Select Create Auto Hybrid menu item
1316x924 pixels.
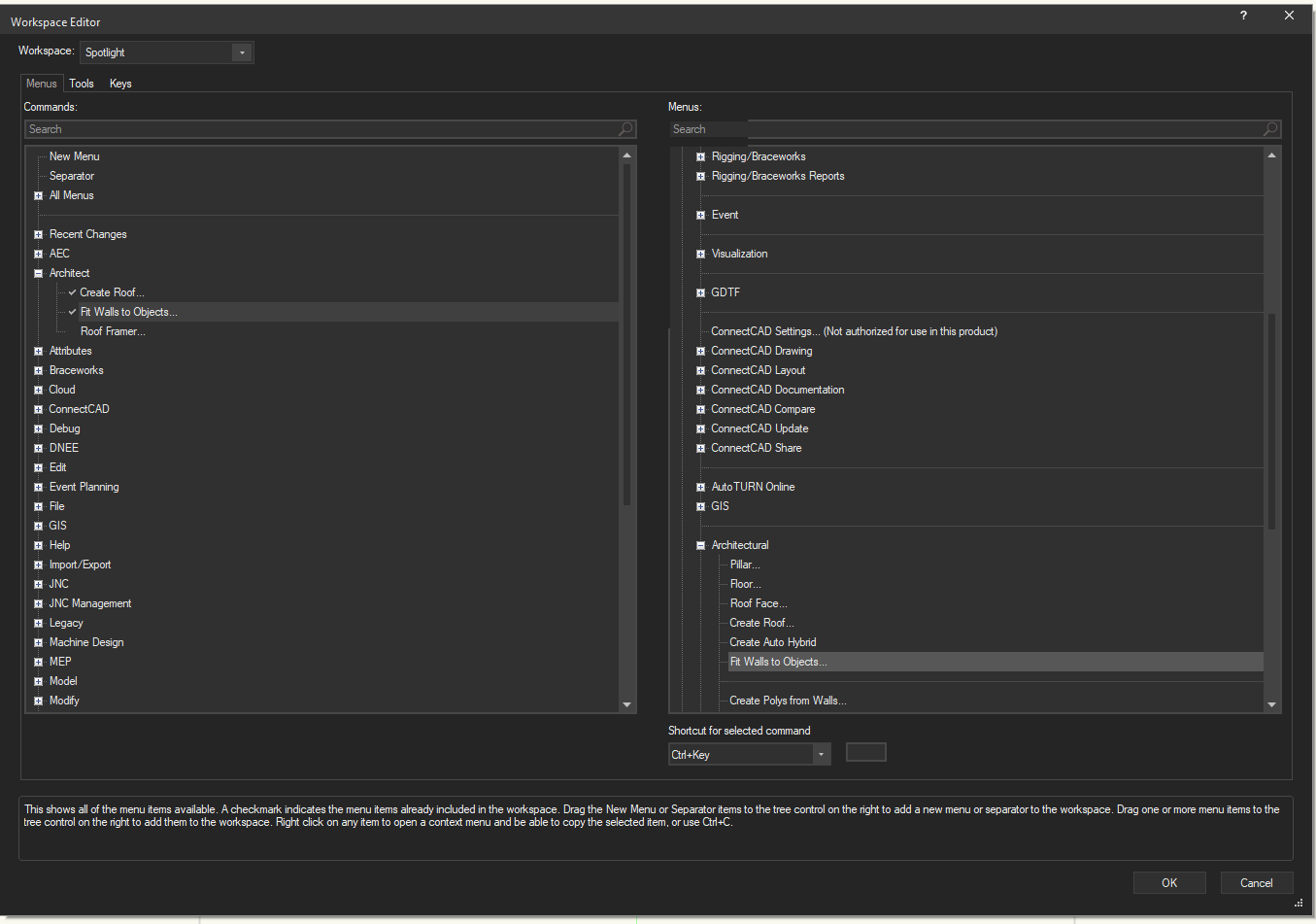772,642
